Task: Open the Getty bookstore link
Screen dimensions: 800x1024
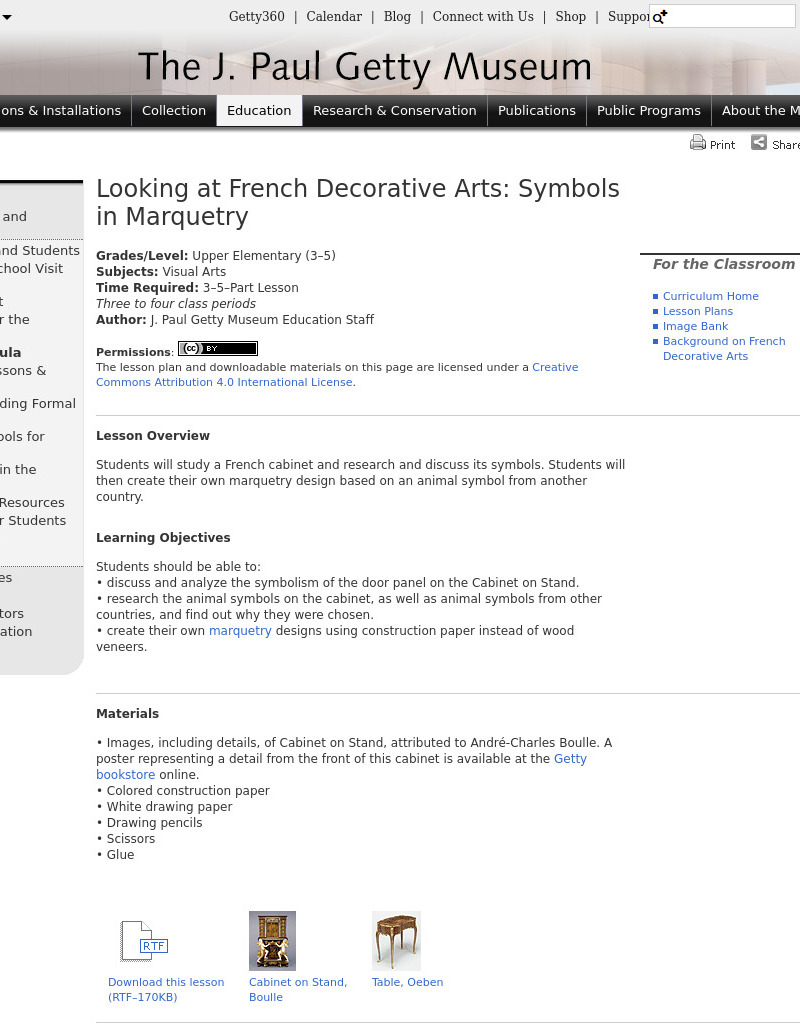Action: tap(342, 767)
